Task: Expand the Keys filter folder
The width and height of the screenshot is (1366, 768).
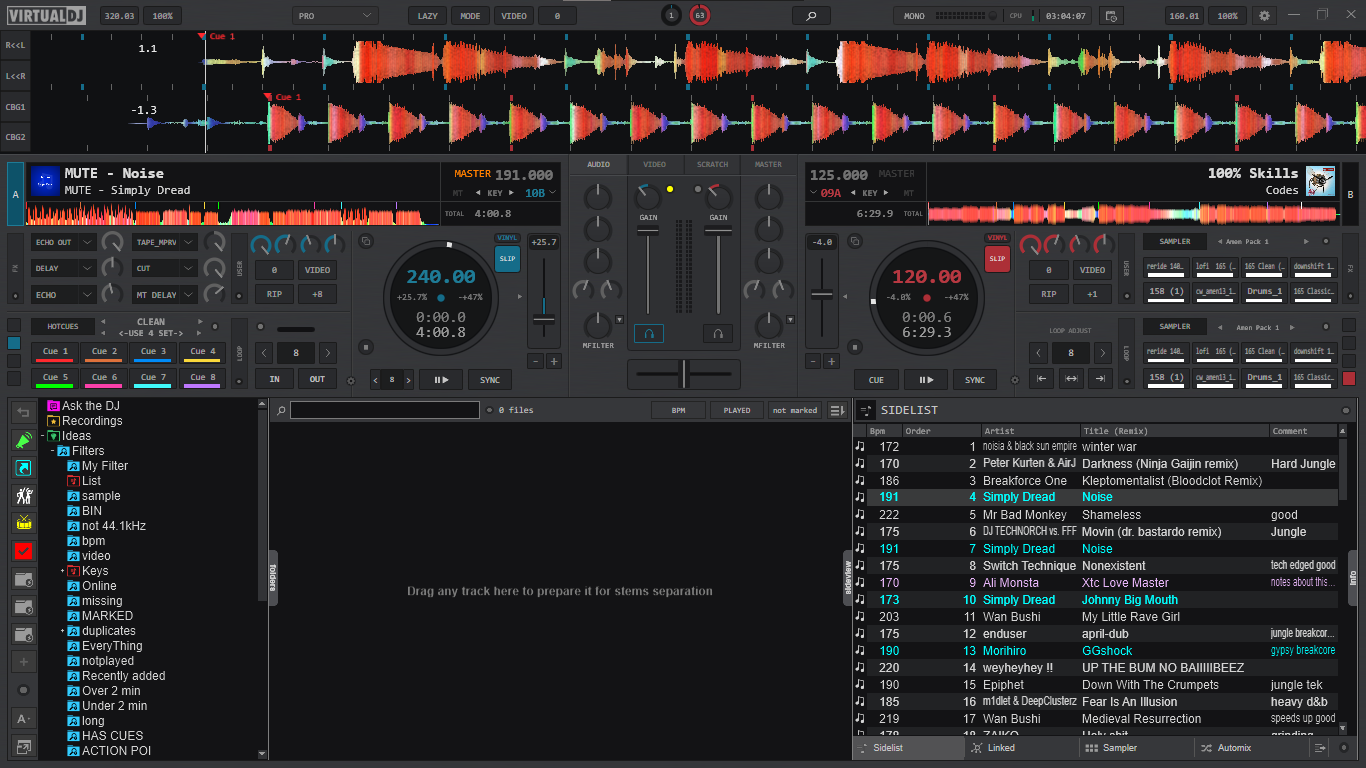Action: tap(62, 571)
